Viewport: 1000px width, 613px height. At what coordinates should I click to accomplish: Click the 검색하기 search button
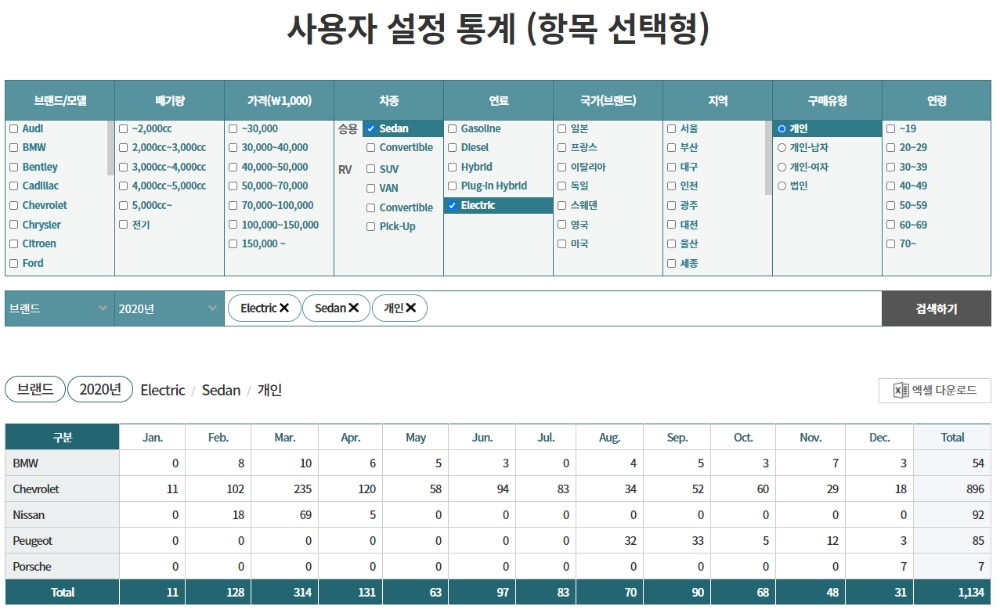[x=937, y=308]
